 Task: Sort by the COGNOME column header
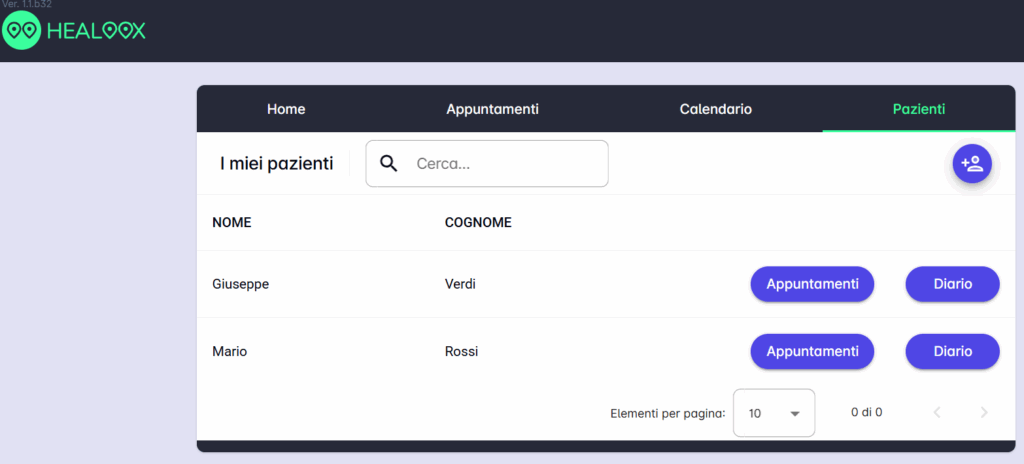pos(478,223)
